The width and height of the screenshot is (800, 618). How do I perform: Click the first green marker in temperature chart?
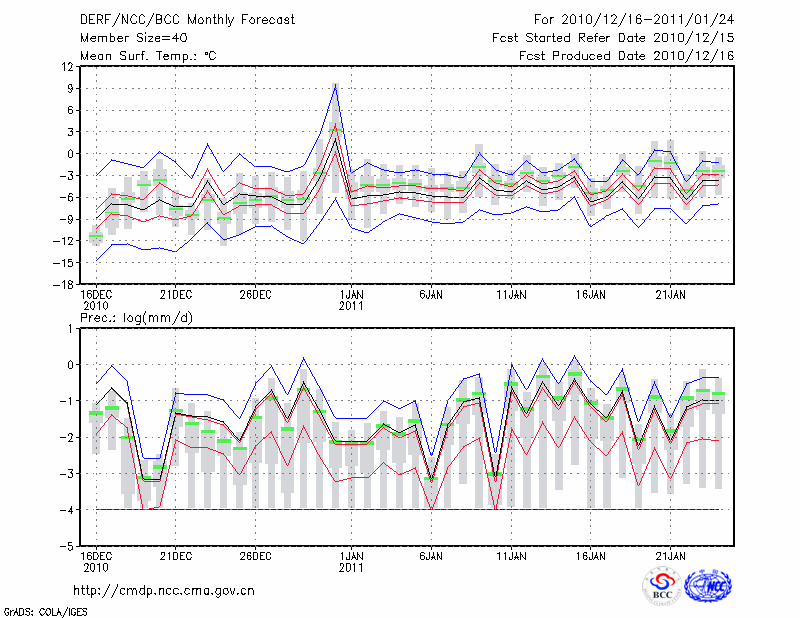click(96, 237)
